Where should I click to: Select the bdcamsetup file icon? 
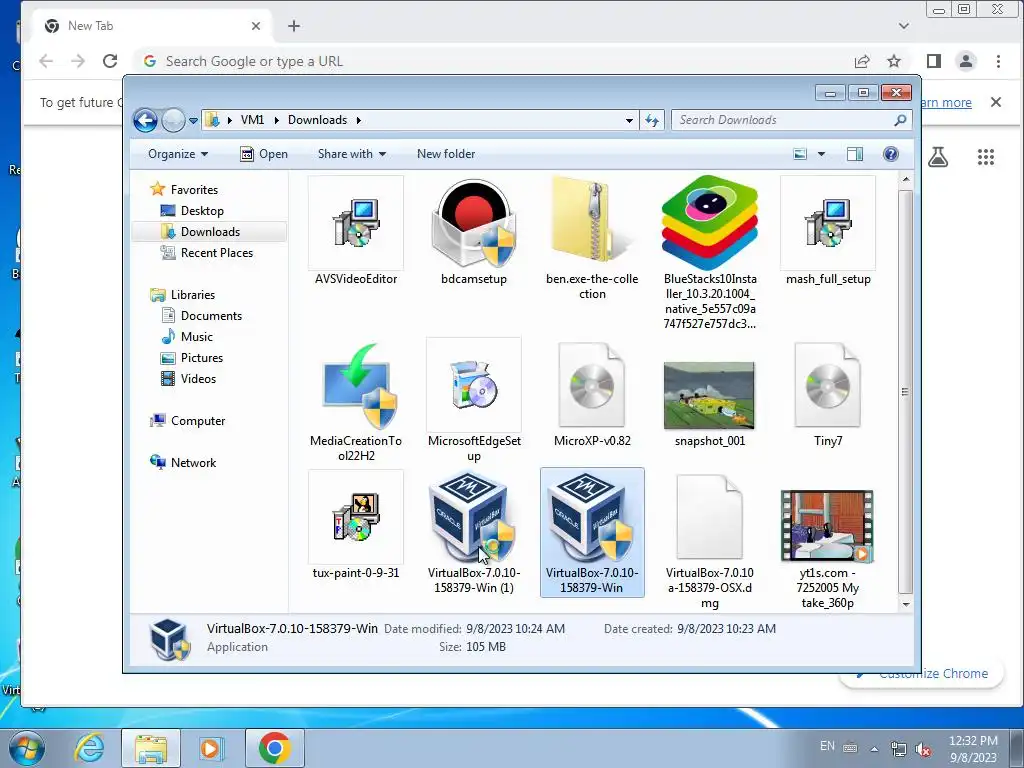point(473,232)
